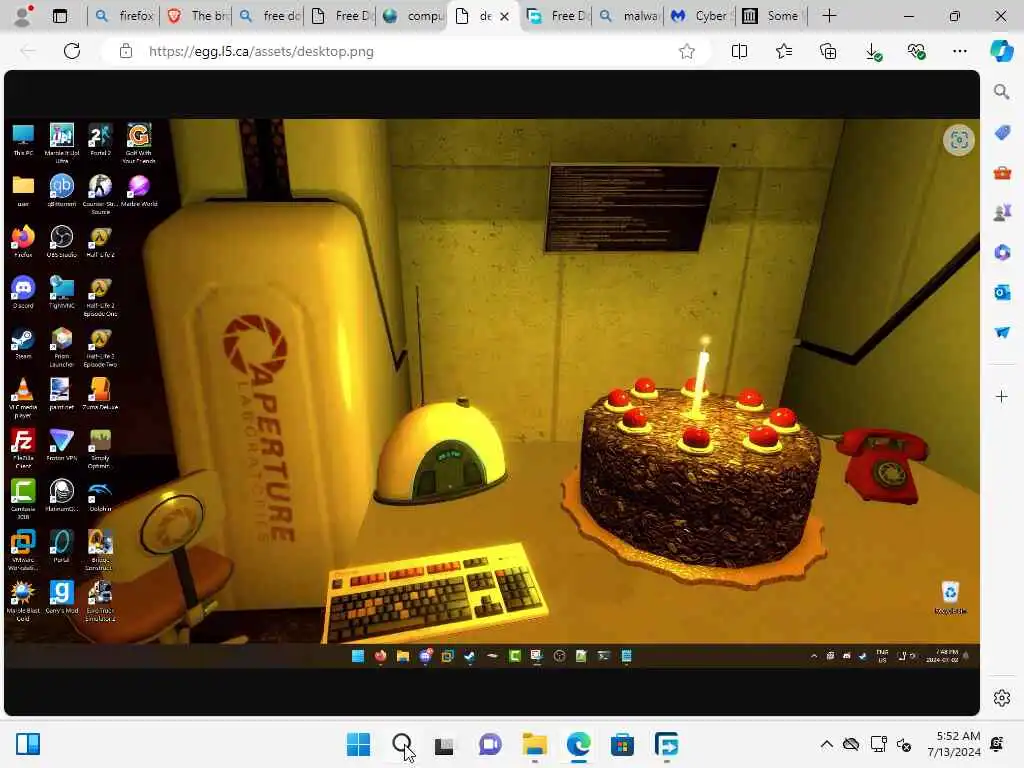Switch to the "Some" tab
Viewport: 1024px width, 768px height.
[x=772, y=16]
